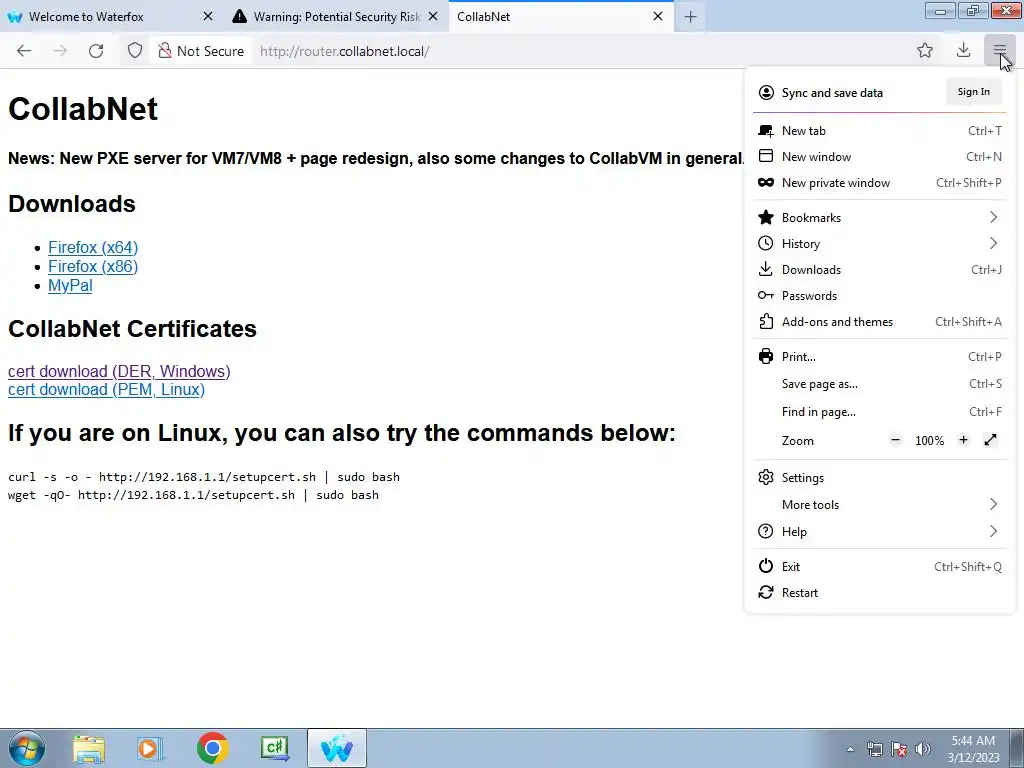Click the MyPal download link
Screen dimensions: 1024x768
pyautogui.click(x=70, y=285)
